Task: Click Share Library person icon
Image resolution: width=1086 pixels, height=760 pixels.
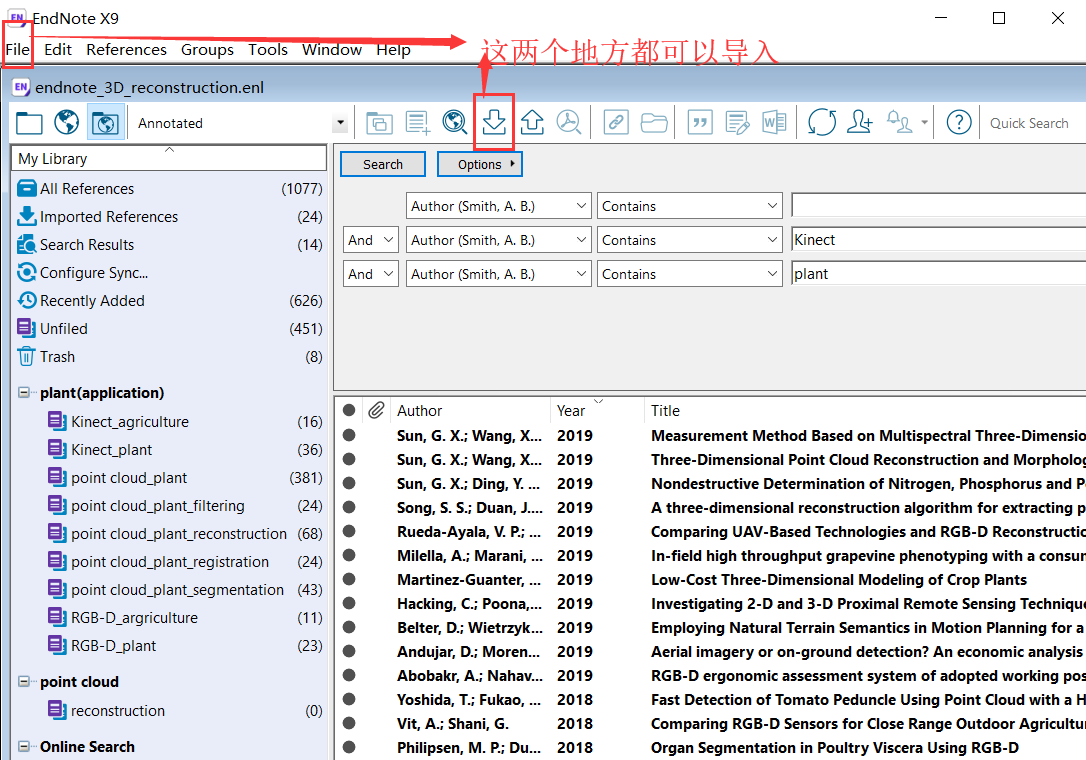Action: pyautogui.click(x=860, y=123)
